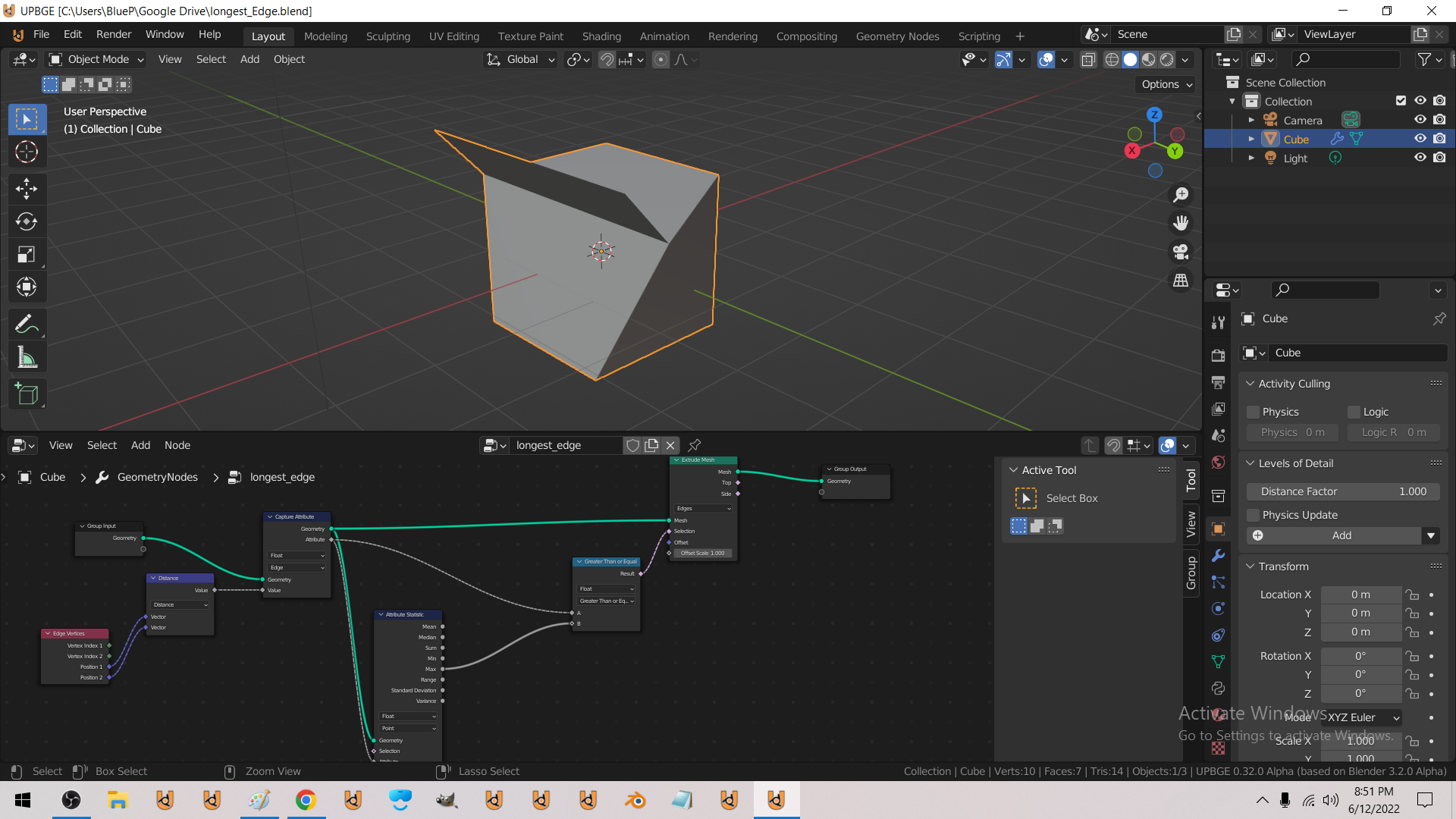The height and width of the screenshot is (819, 1456).
Task: Toggle viewport snapping magnet
Action: (x=607, y=60)
